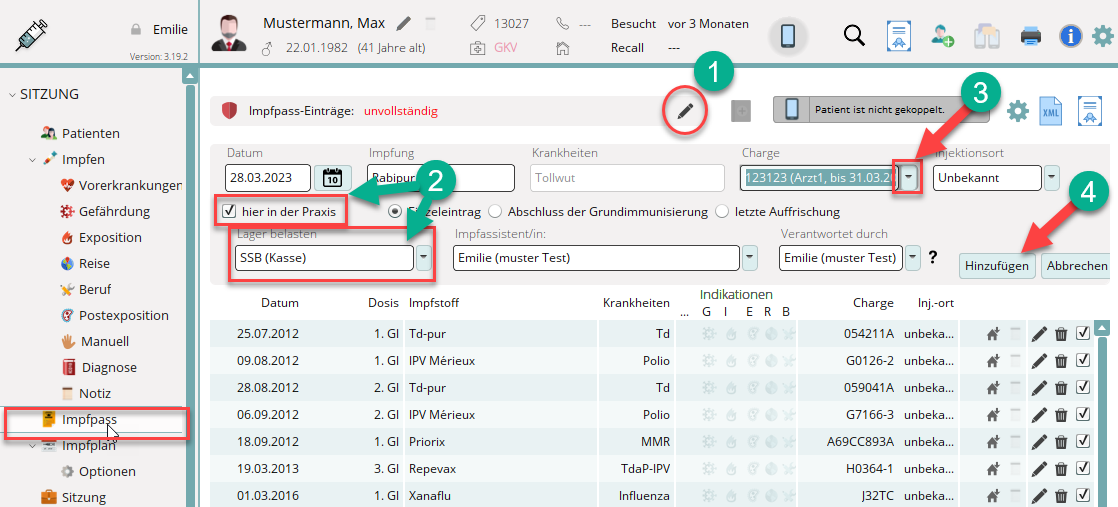The image size is (1118, 507).
Task: Toggle the 'hier in der Praxis' checkbox
Action: pos(229,211)
